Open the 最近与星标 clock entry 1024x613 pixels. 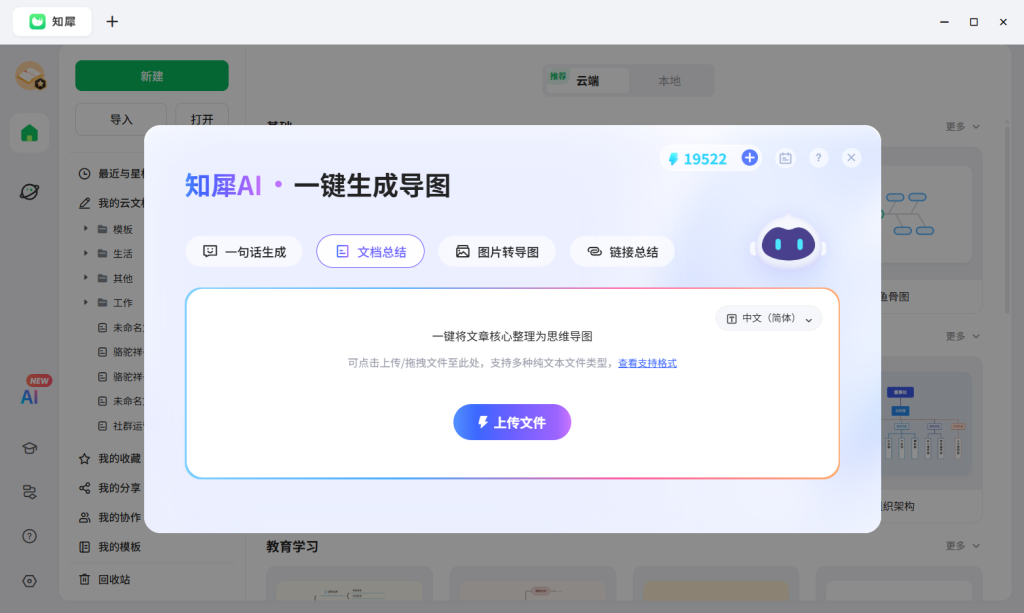[x=111, y=174]
